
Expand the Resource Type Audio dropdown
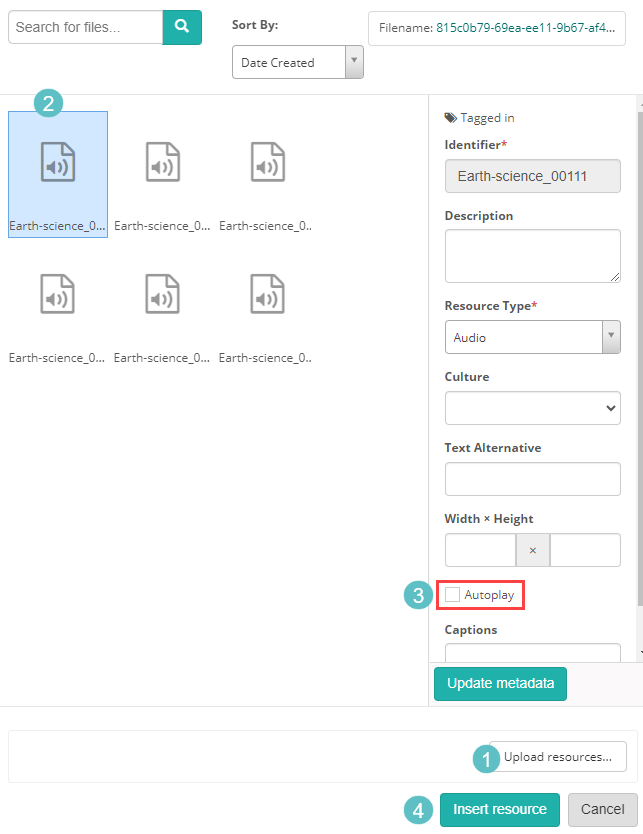tap(532, 338)
